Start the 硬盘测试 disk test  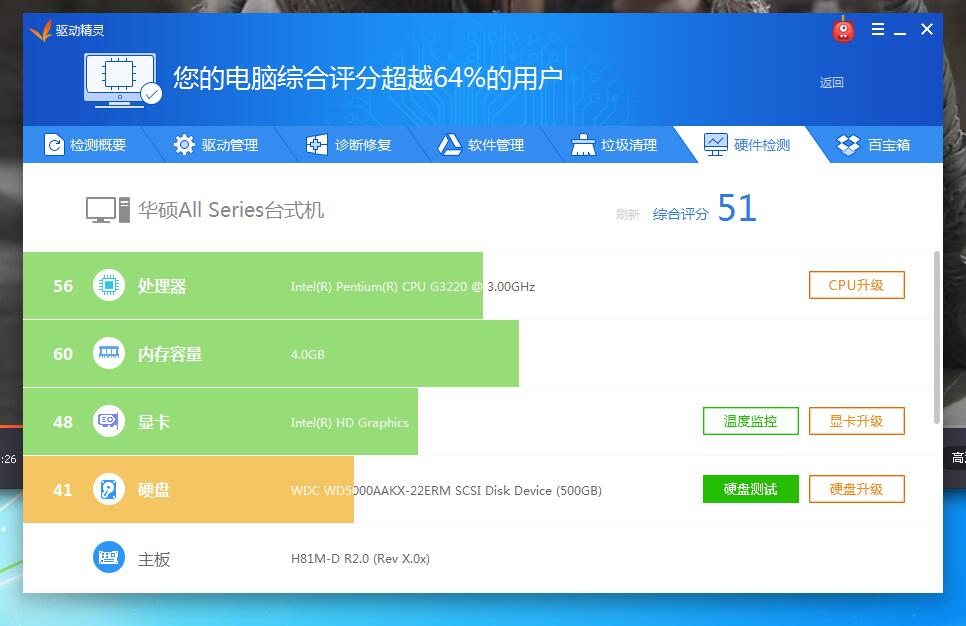750,489
